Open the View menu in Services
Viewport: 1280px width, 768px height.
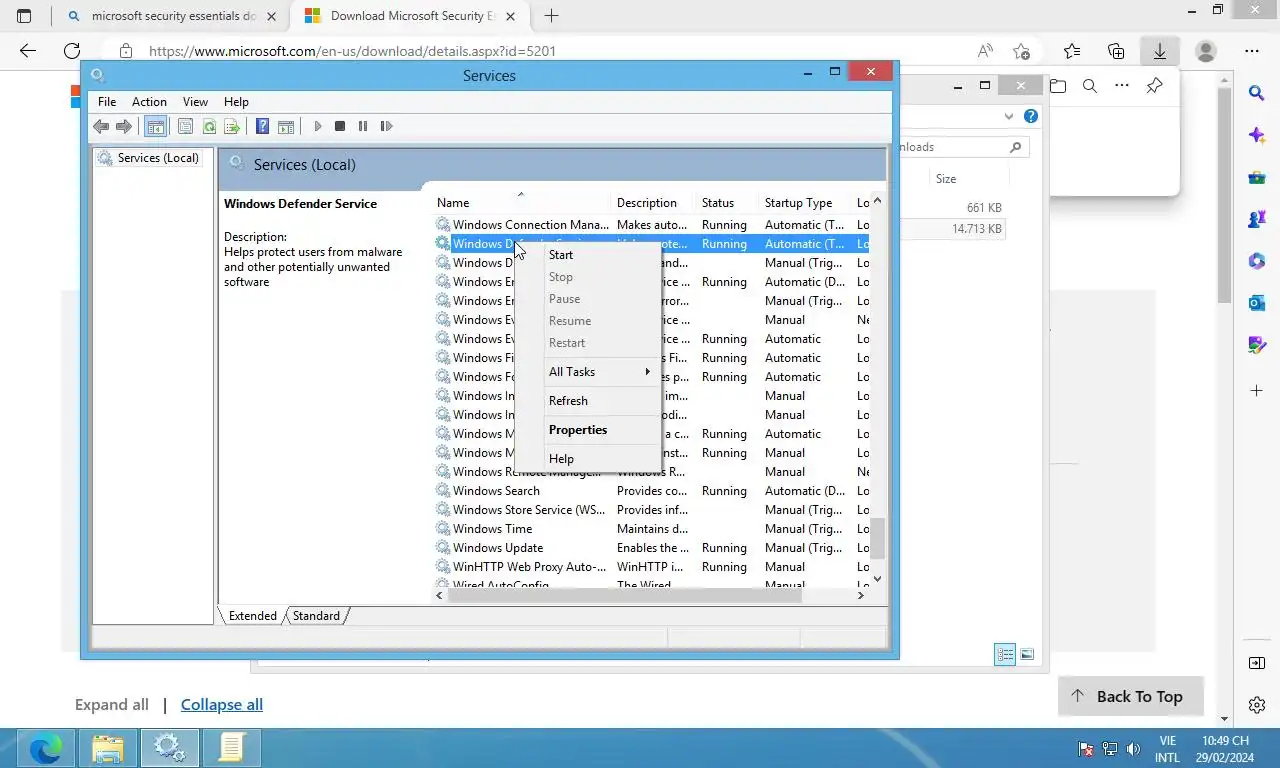195,102
